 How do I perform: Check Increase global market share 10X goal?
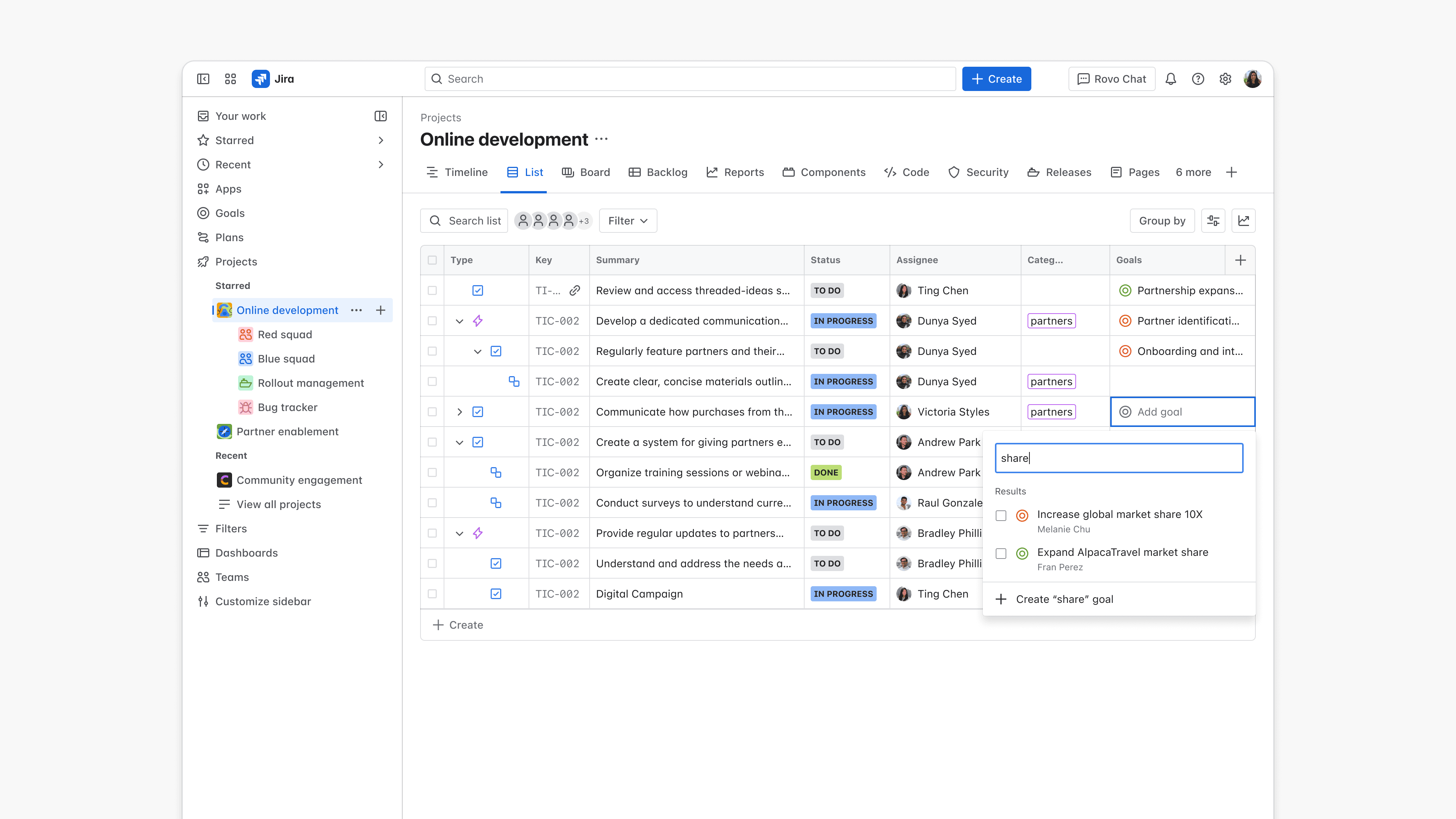coord(1001,516)
